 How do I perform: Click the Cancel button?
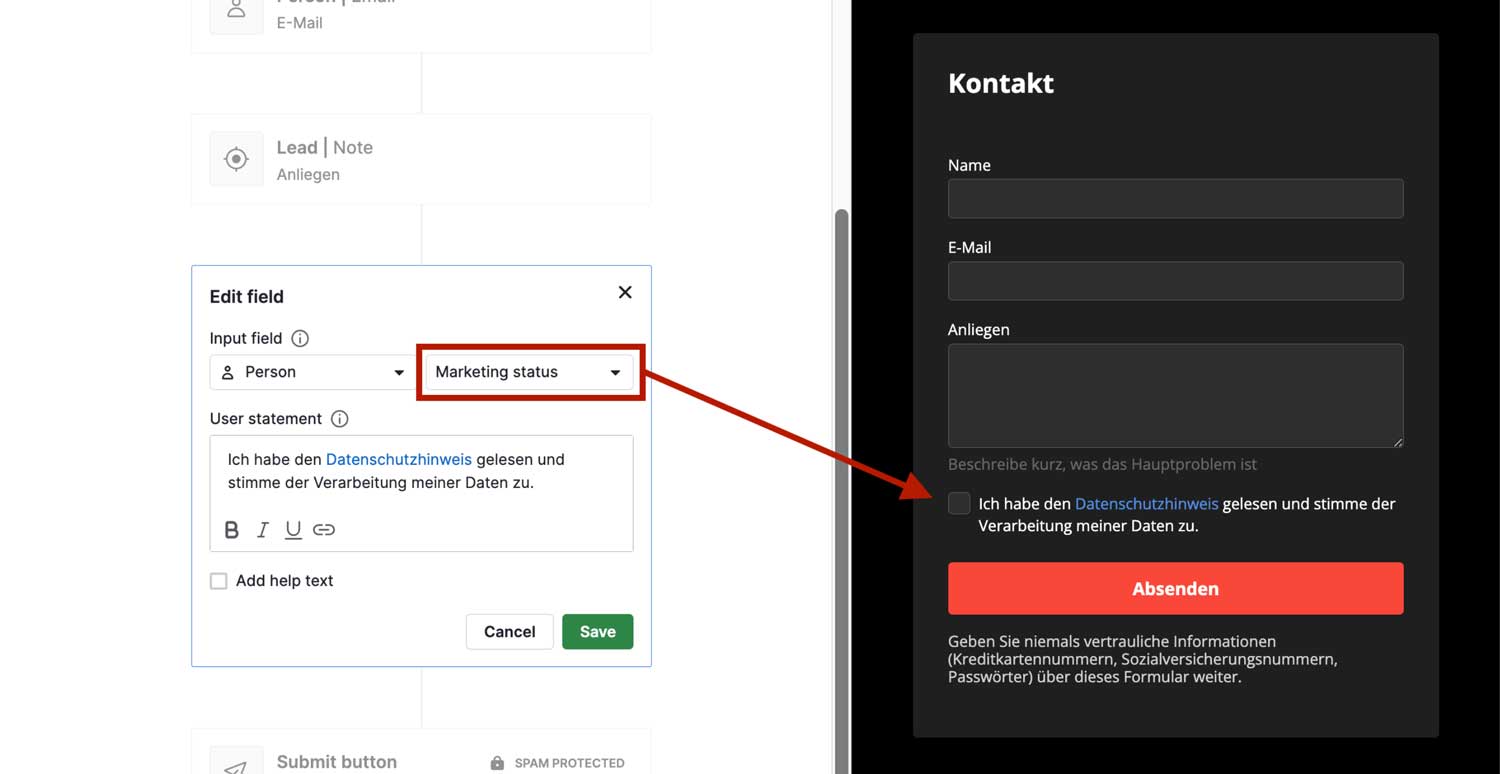509,632
